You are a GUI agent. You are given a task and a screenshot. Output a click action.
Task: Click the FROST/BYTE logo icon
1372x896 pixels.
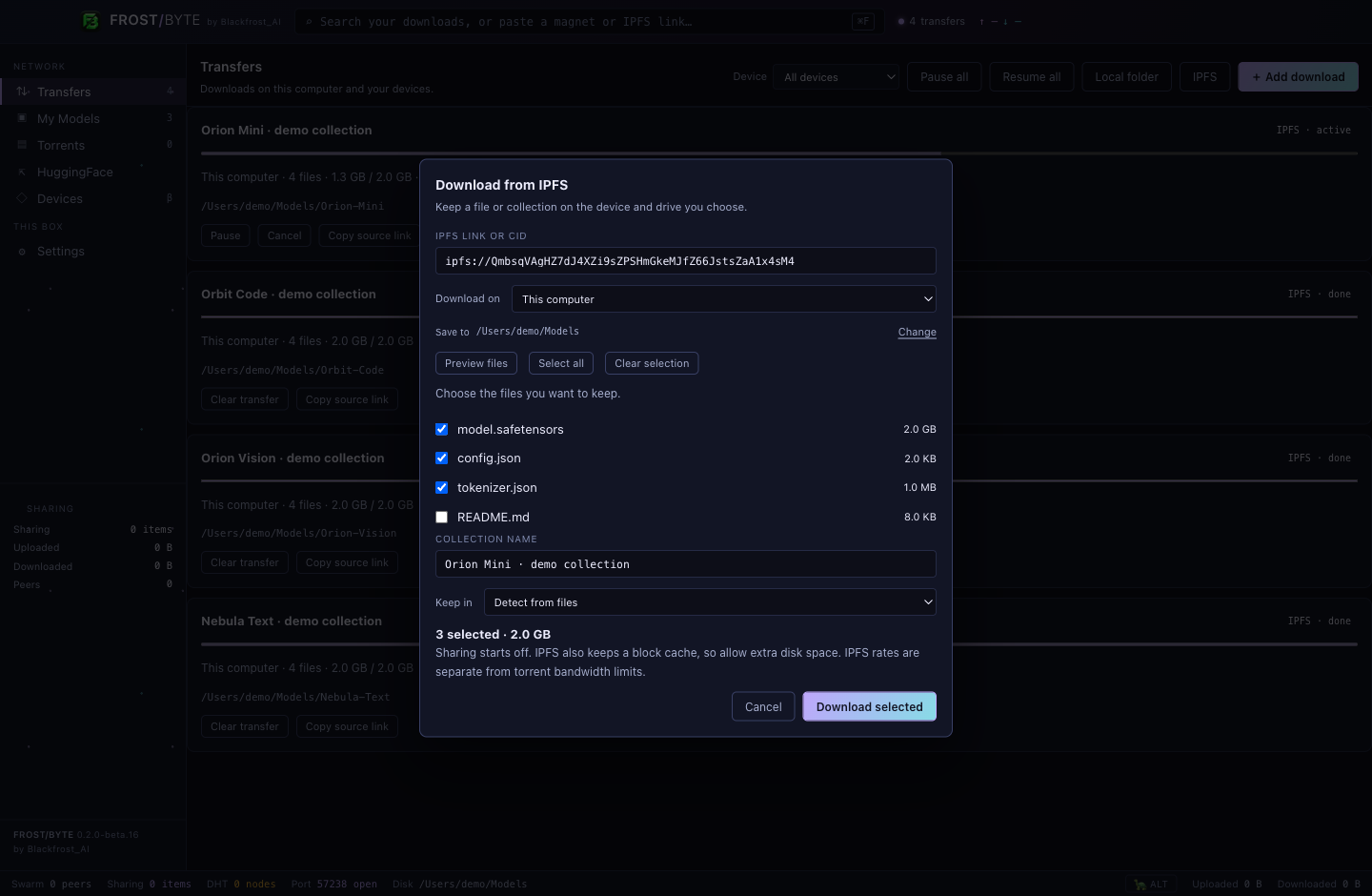[91, 21]
